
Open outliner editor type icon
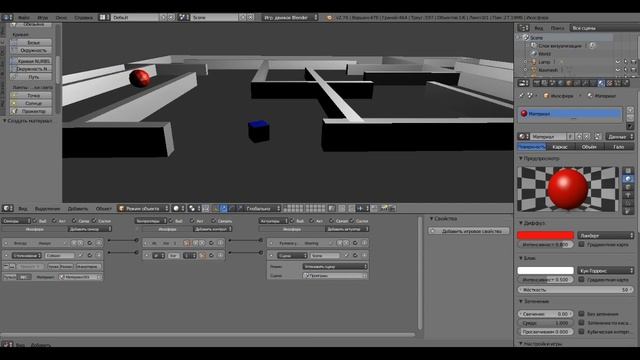pyautogui.click(x=523, y=28)
